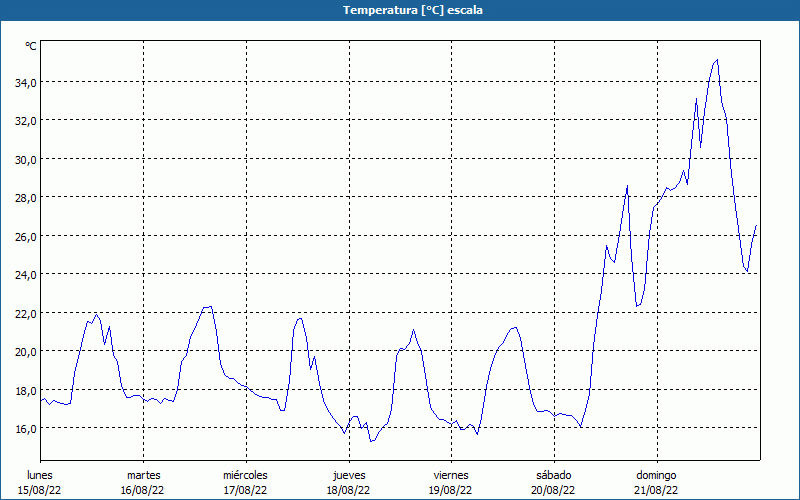Click the 20/08/22 date label
800x500 pixels.
[x=553, y=490]
